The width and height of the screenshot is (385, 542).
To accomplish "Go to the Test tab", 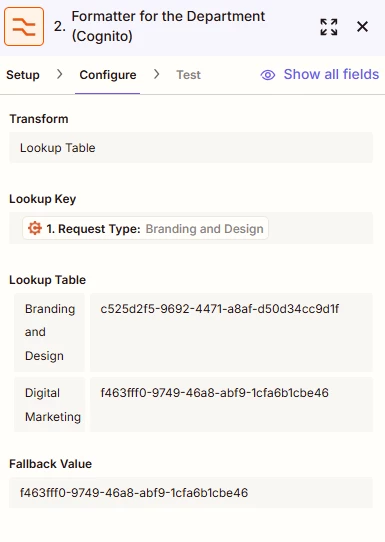I will pyautogui.click(x=188, y=75).
